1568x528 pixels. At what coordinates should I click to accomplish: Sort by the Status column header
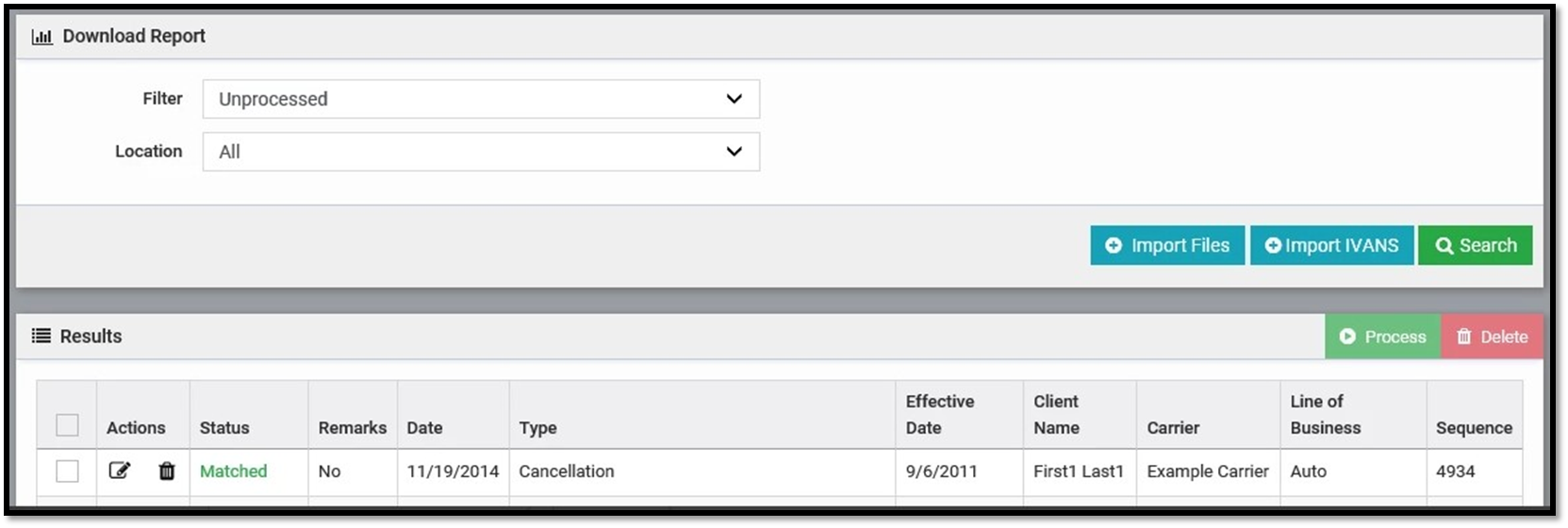(x=224, y=427)
